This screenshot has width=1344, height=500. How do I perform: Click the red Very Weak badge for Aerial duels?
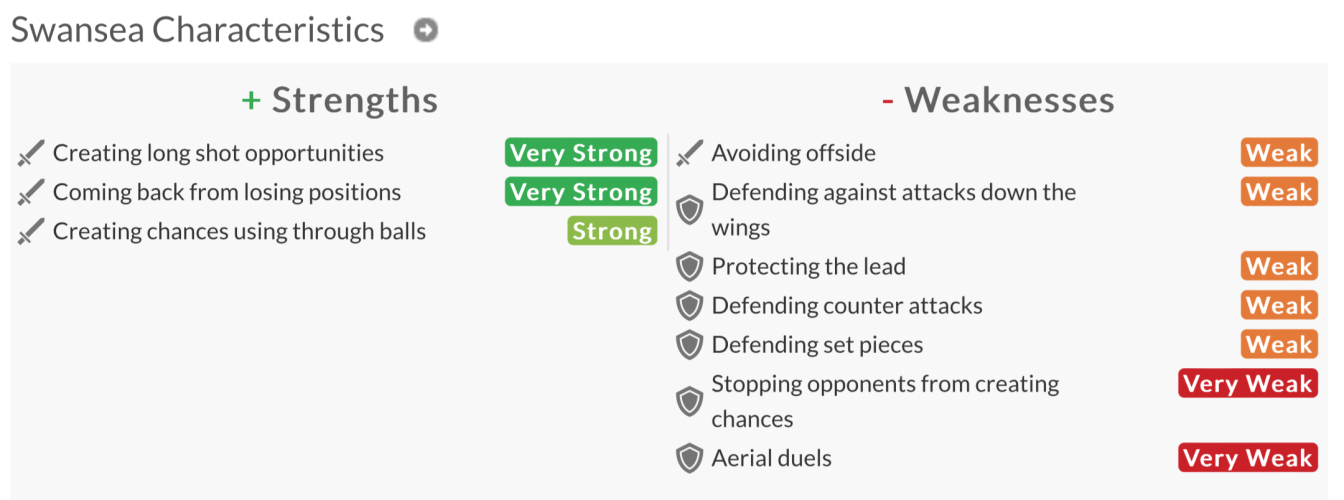[x=1248, y=458]
